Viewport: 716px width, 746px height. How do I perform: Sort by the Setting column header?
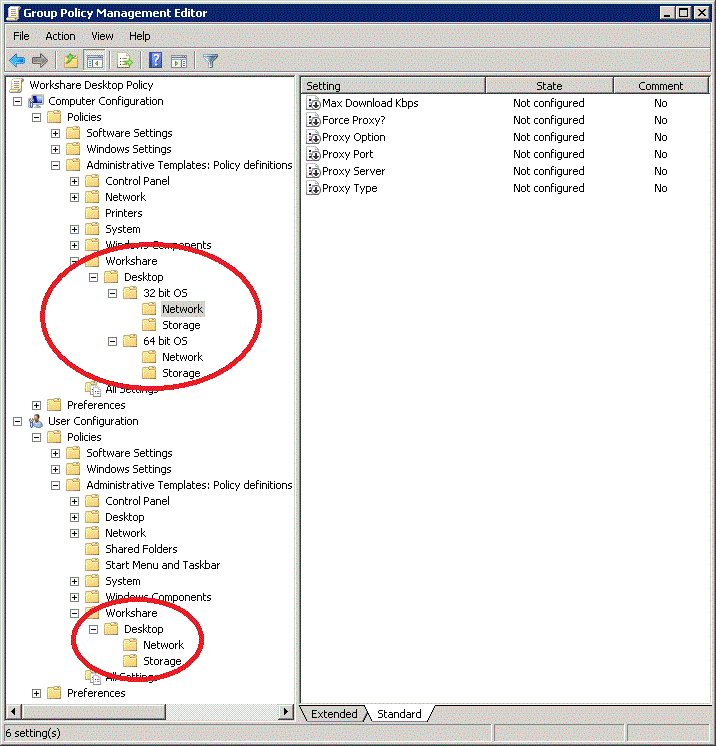tap(393, 86)
